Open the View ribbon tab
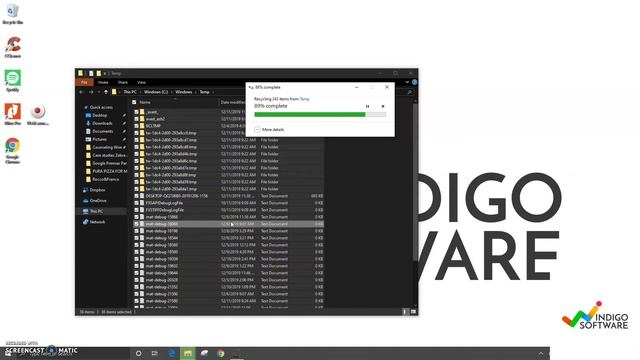 coord(141,82)
